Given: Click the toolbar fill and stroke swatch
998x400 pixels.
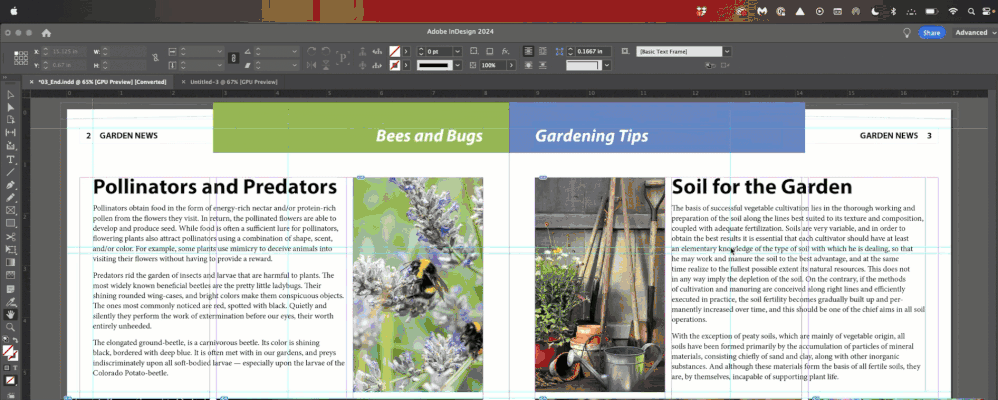Looking at the screenshot, I should pyautogui.click(x=10, y=352).
